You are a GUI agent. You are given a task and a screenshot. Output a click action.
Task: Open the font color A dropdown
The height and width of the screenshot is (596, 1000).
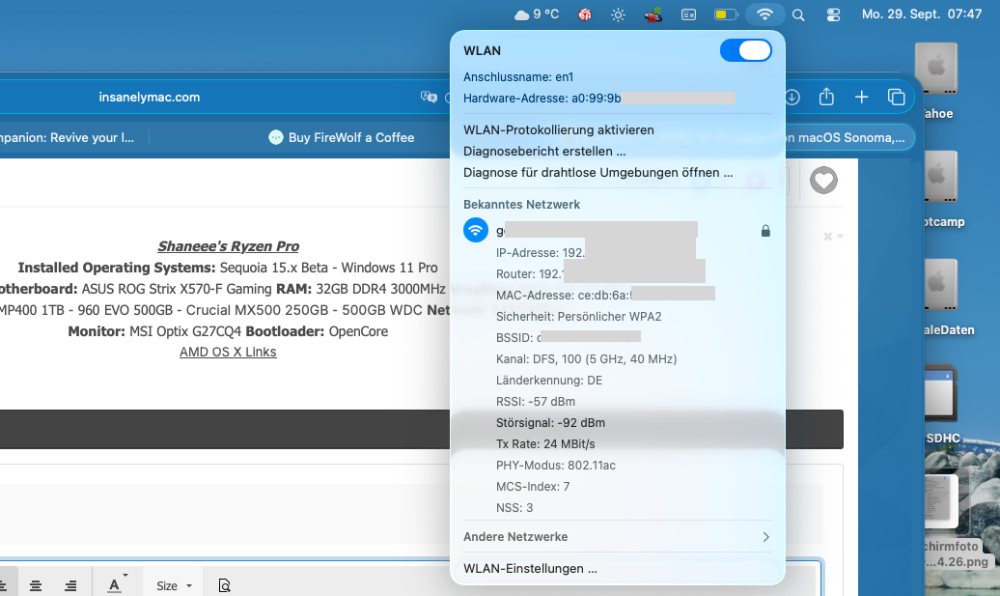[x=117, y=584]
